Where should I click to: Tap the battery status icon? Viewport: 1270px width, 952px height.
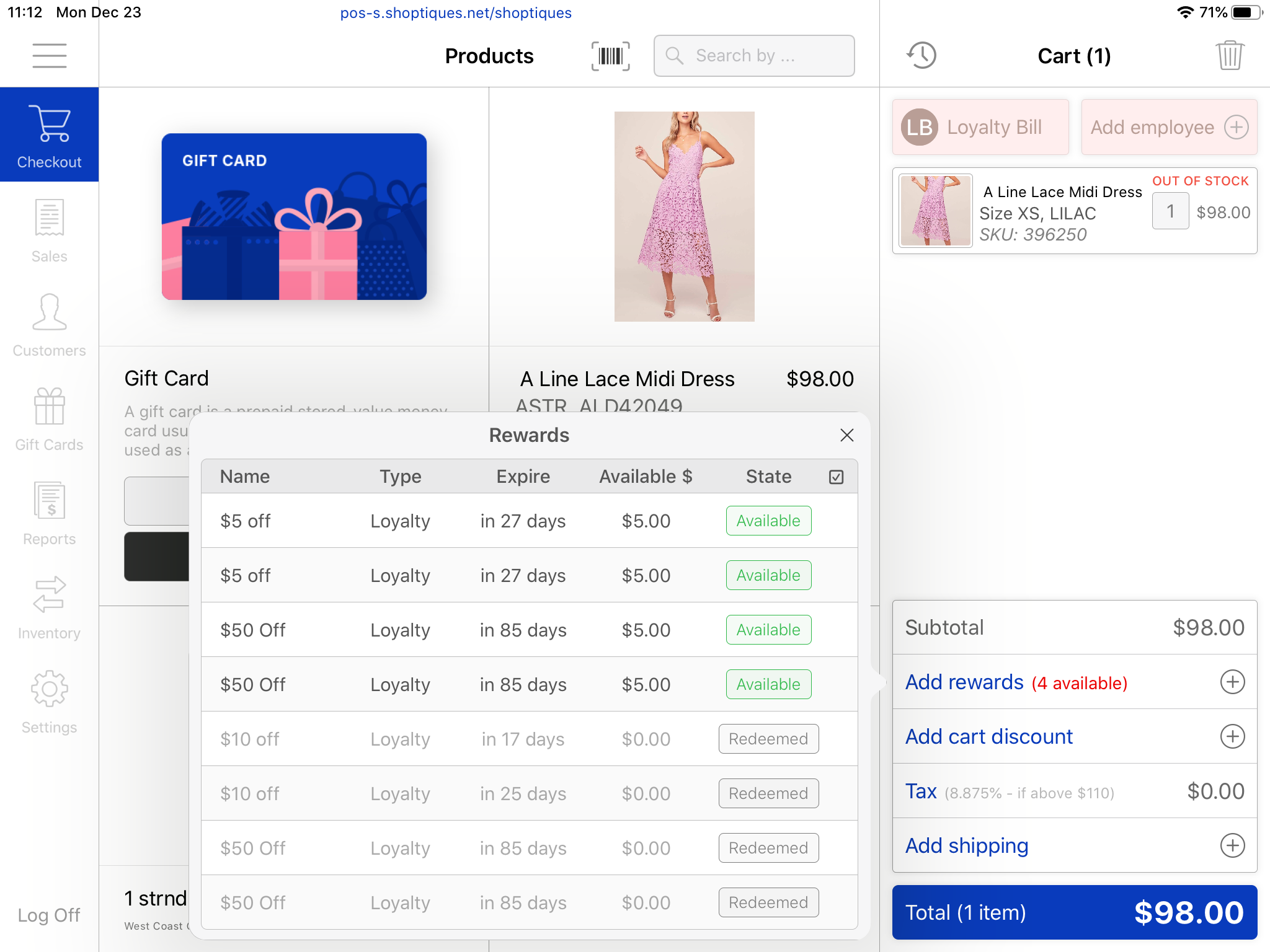[x=1246, y=12]
